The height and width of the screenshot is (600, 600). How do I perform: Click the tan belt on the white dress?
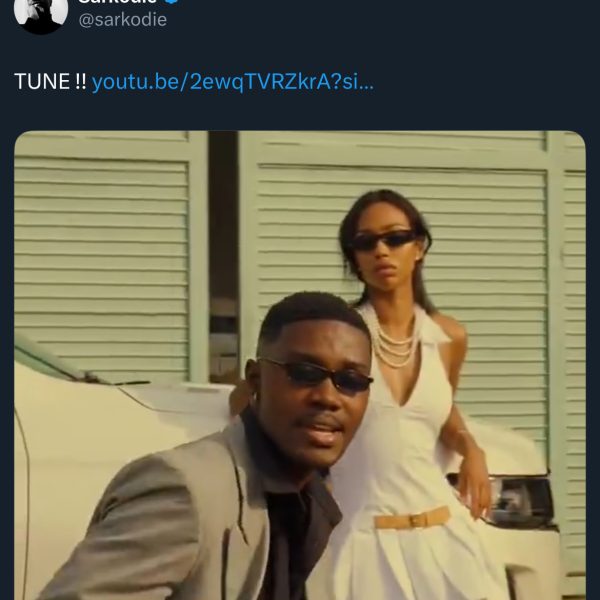tap(412, 519)
